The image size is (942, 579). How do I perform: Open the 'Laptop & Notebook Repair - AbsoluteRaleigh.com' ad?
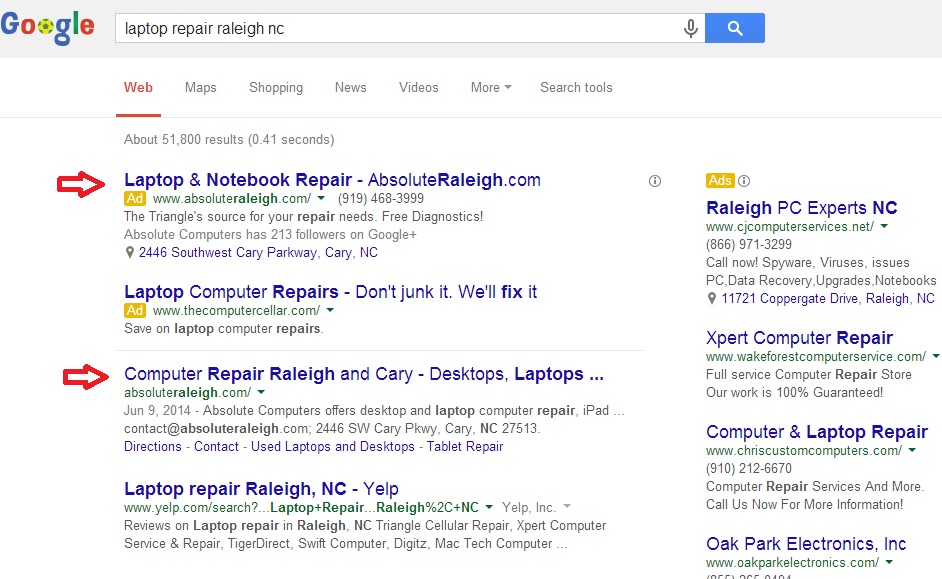332,180
